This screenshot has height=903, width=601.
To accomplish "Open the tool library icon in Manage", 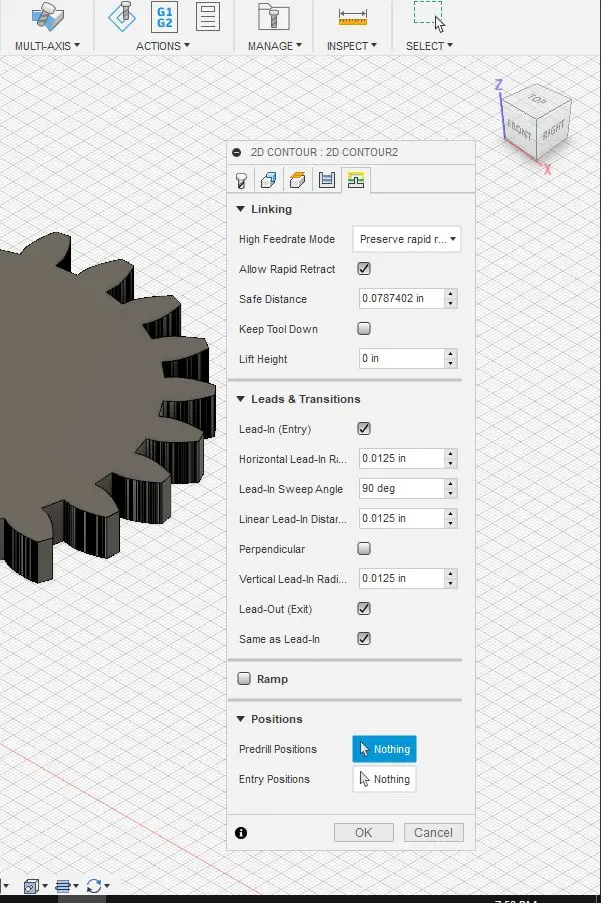I will 273,17.
